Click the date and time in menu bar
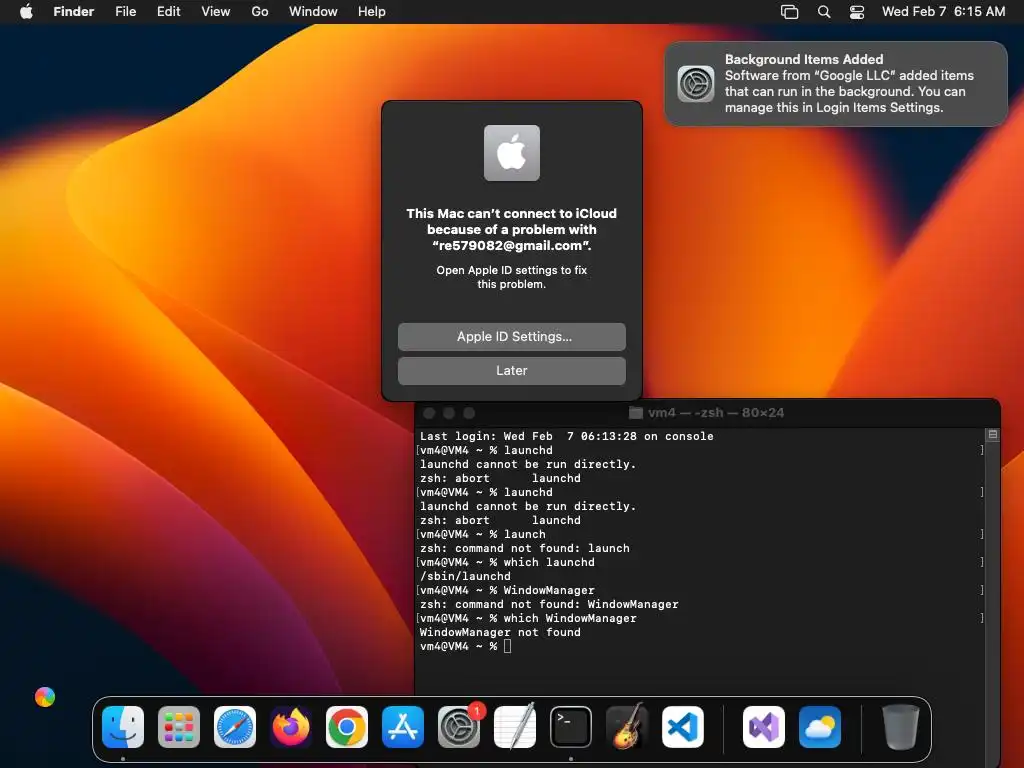 [943, 12]
